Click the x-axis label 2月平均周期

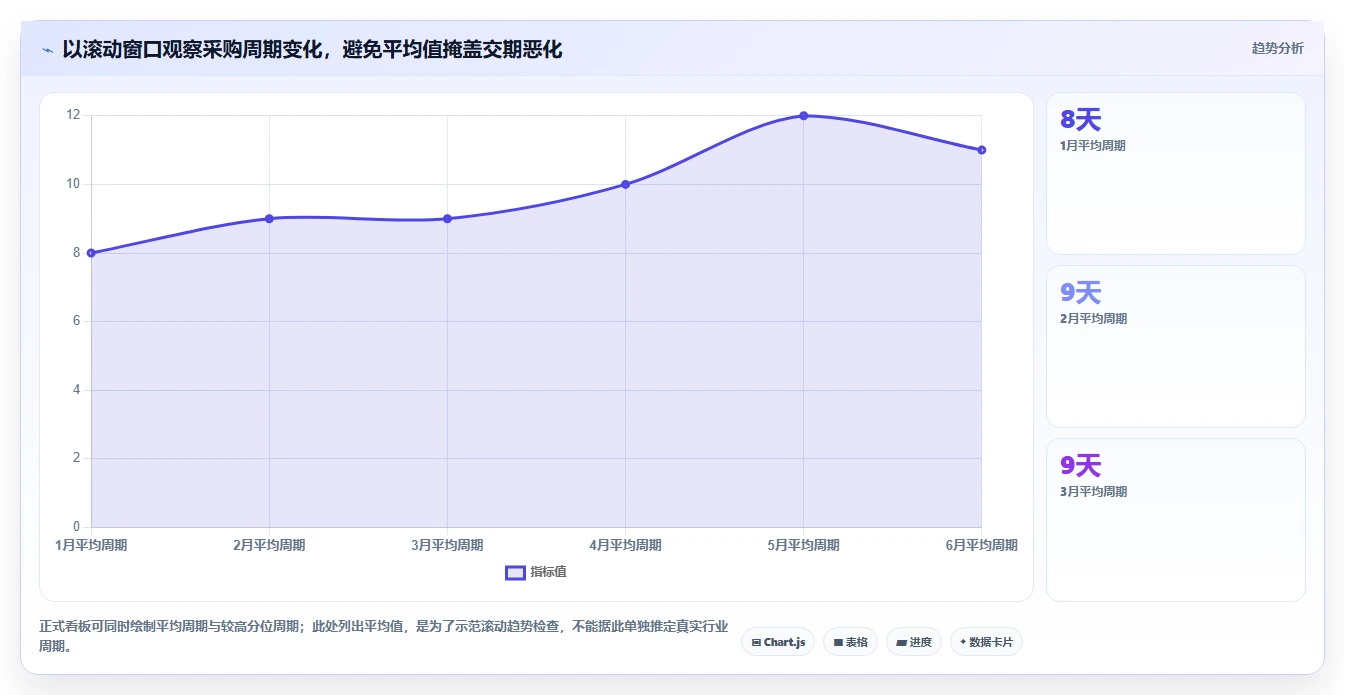(269, 545)
